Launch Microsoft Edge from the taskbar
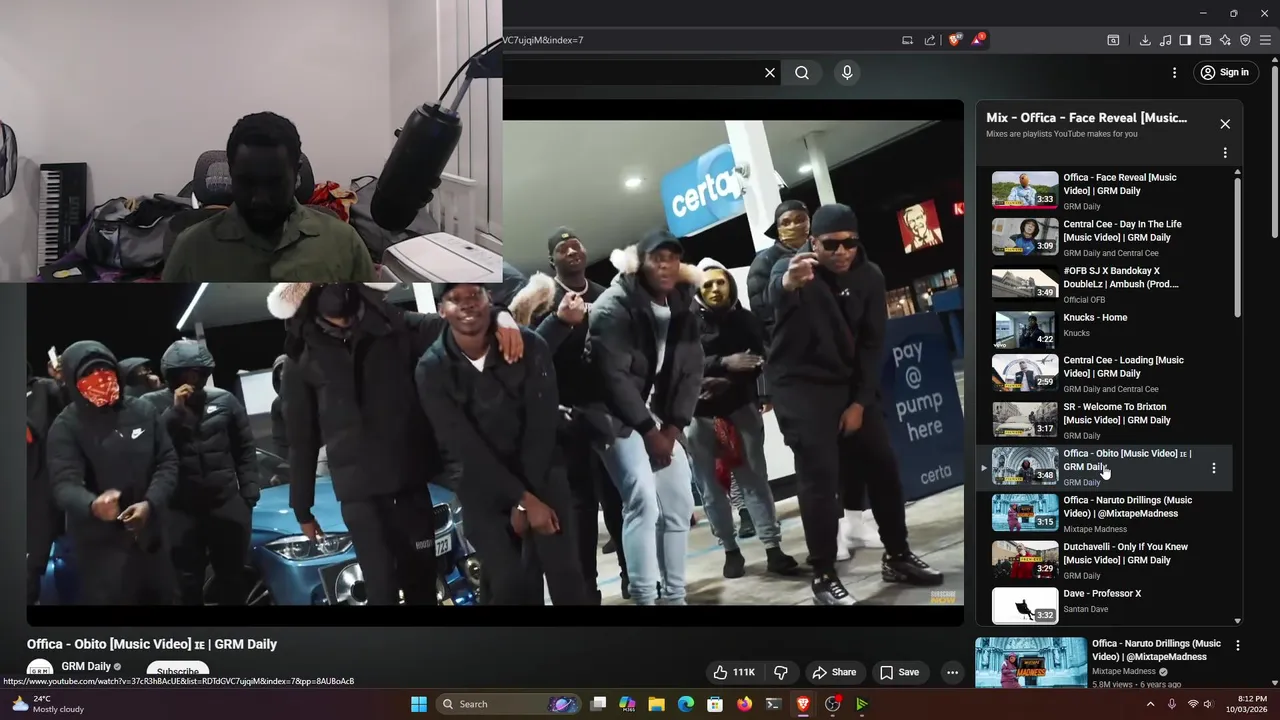The image size is (1280, 720). (x=686, y=704)
